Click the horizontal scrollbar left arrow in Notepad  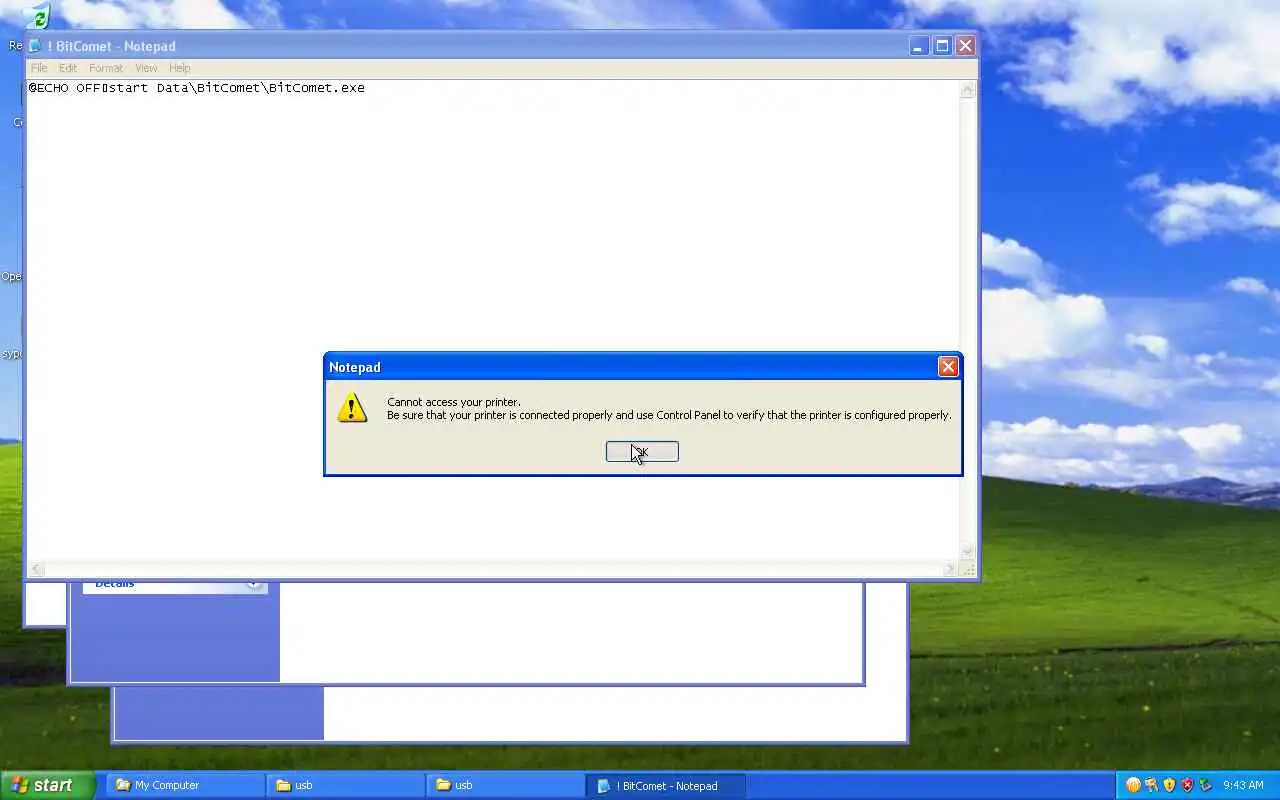point(36,569)
